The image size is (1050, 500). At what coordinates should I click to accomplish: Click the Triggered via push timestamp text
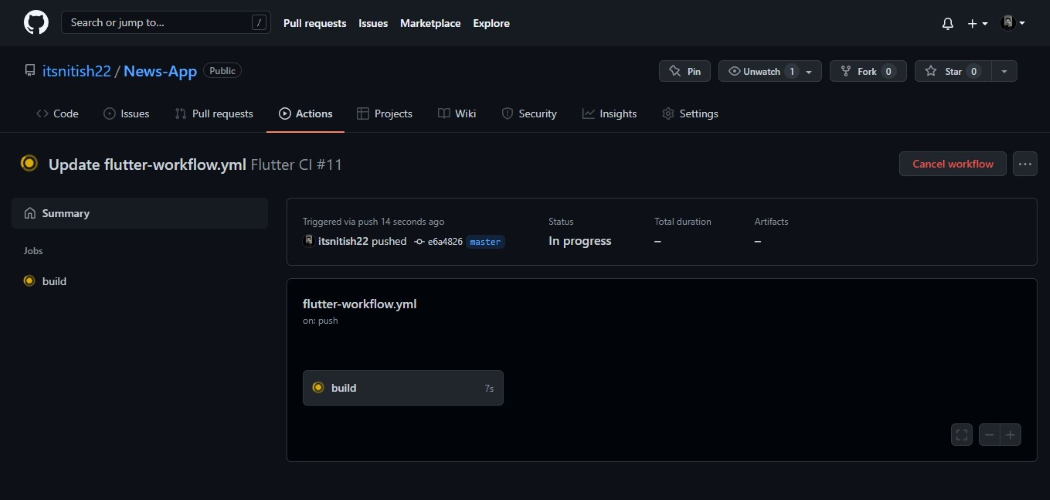click(x=373, y=222)
